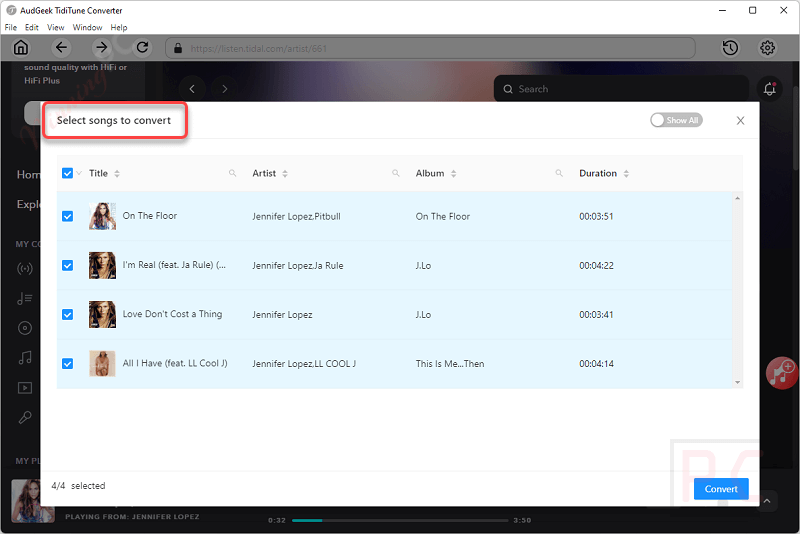Uncheck I'm Real (feat. Ja Rule) song
This screenshot has height=534, width=800.
67,265
